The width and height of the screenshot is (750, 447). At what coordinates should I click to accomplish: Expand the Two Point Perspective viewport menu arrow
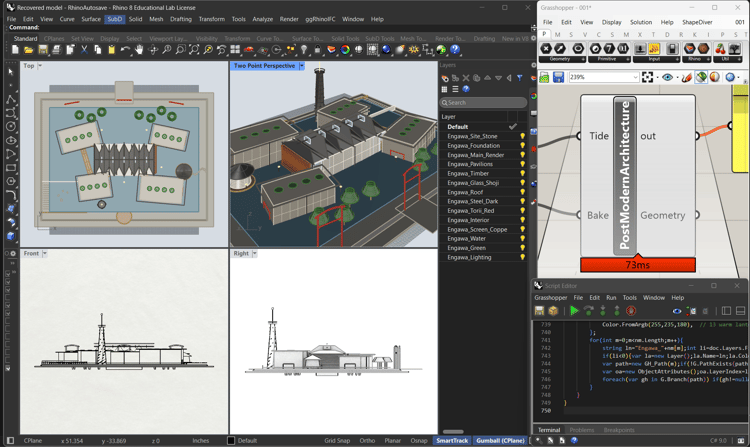pos(302,66)
